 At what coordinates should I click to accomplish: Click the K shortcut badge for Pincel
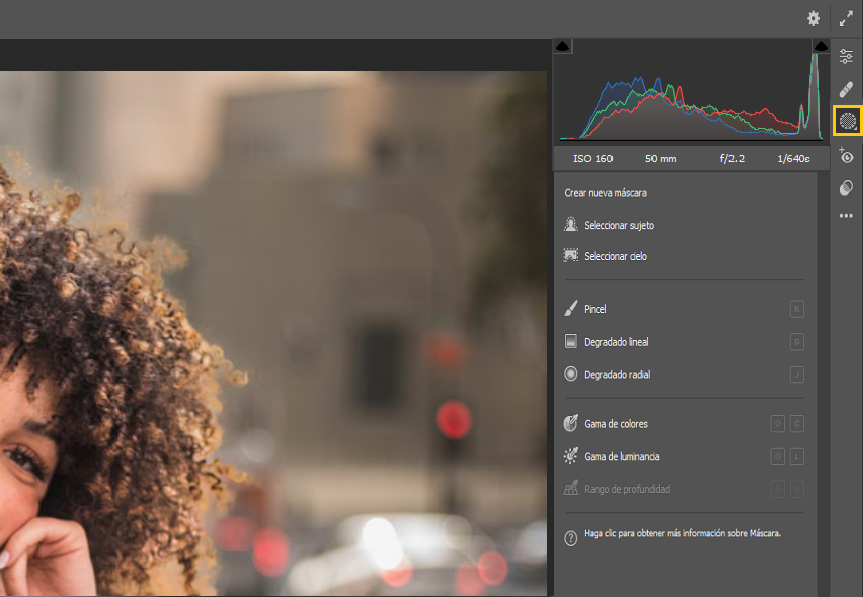(x=796, y=309)
